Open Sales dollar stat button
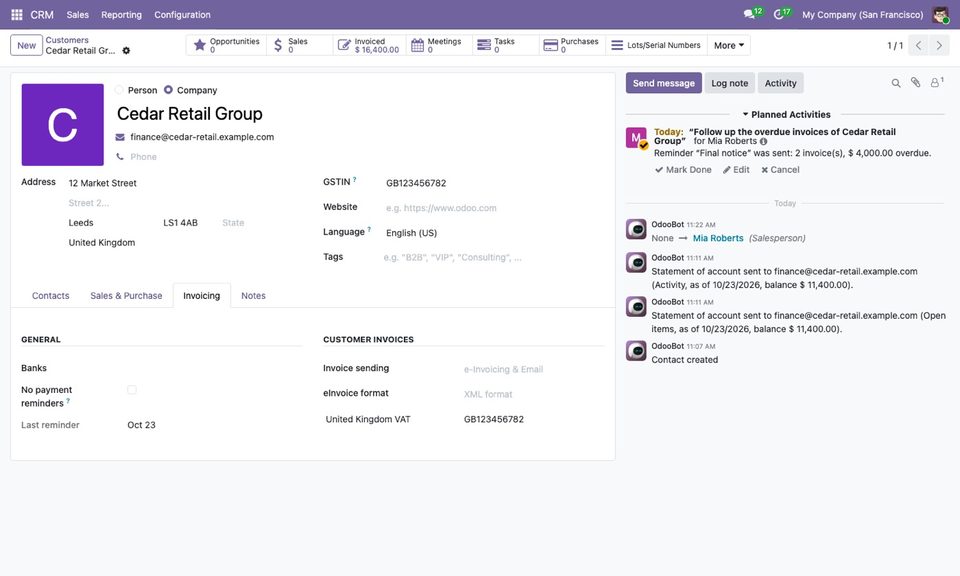Viewport: 960px width, 576px height. click(300, 45)
